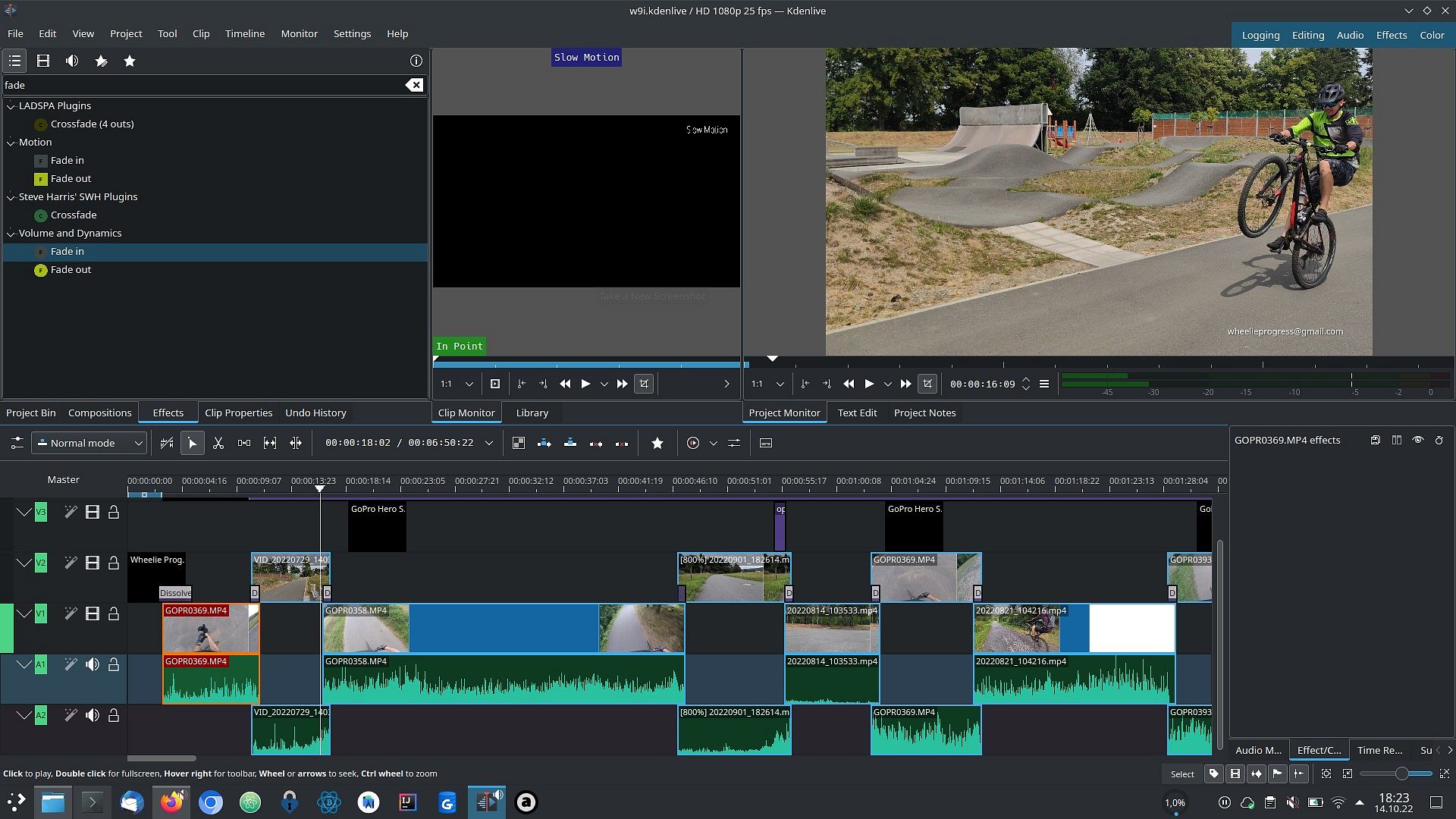
Task: Clear the effects search field
Action: [414, 85]
